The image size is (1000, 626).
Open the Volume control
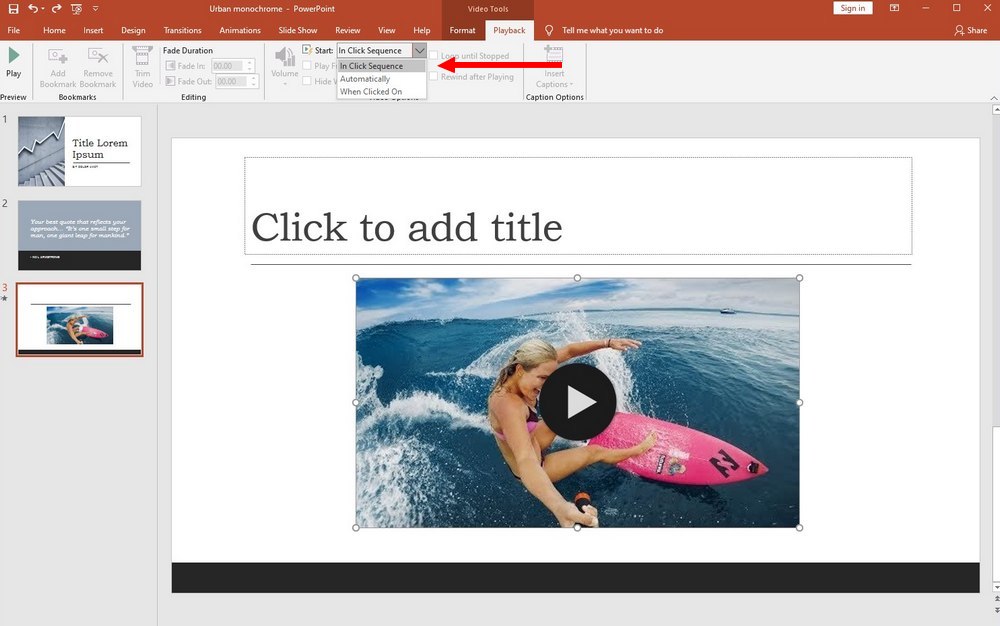[285, 65]
